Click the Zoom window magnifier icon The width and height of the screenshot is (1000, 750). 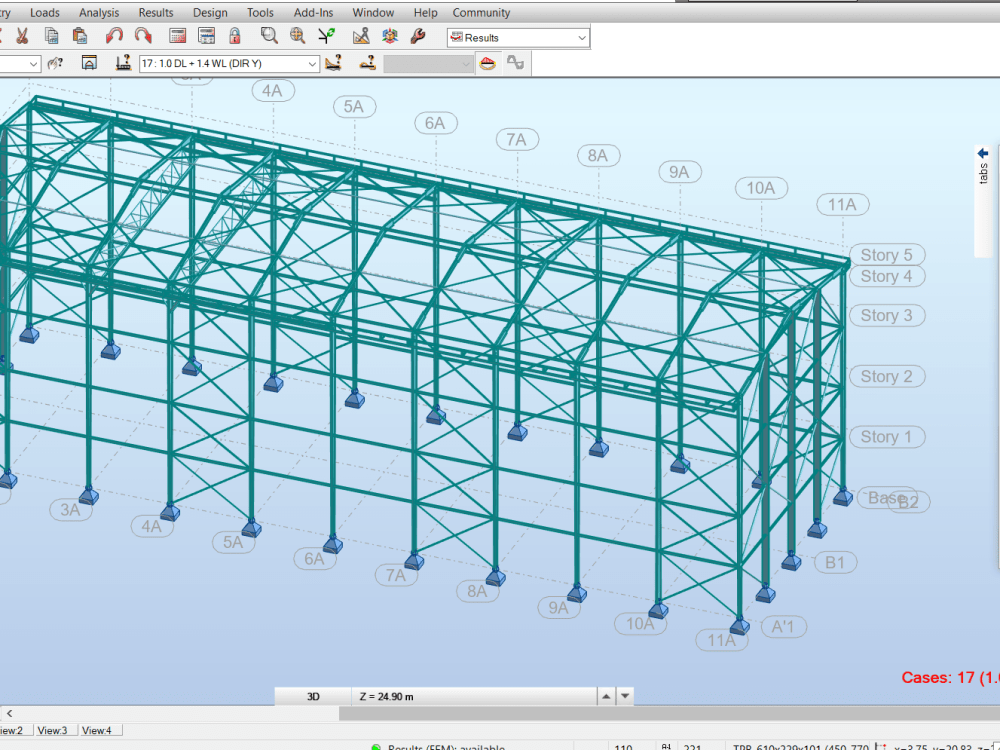(269, 36)
